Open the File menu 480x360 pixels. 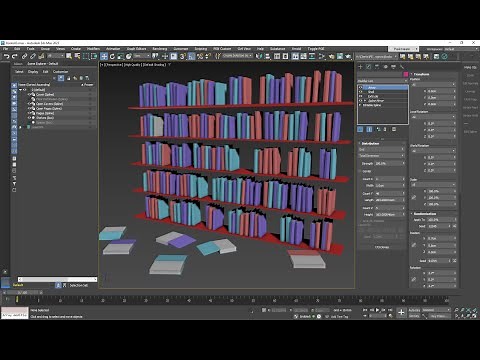tap(5, 49)
